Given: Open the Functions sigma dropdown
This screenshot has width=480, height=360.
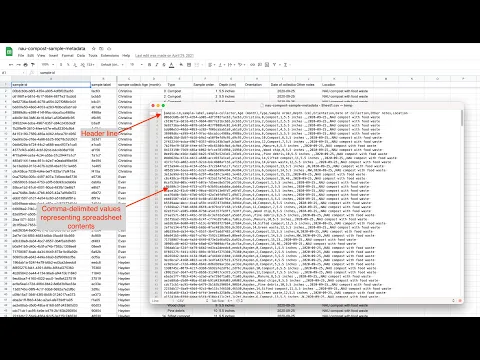Looking at the screenshot, I should 286,65.
